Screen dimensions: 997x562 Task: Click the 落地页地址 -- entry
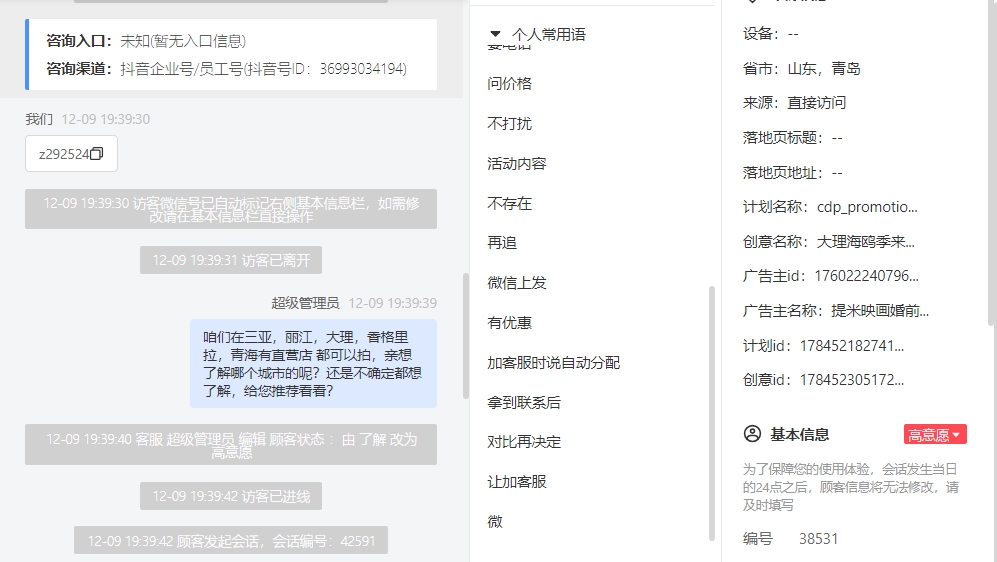click(x=792, y=173)
